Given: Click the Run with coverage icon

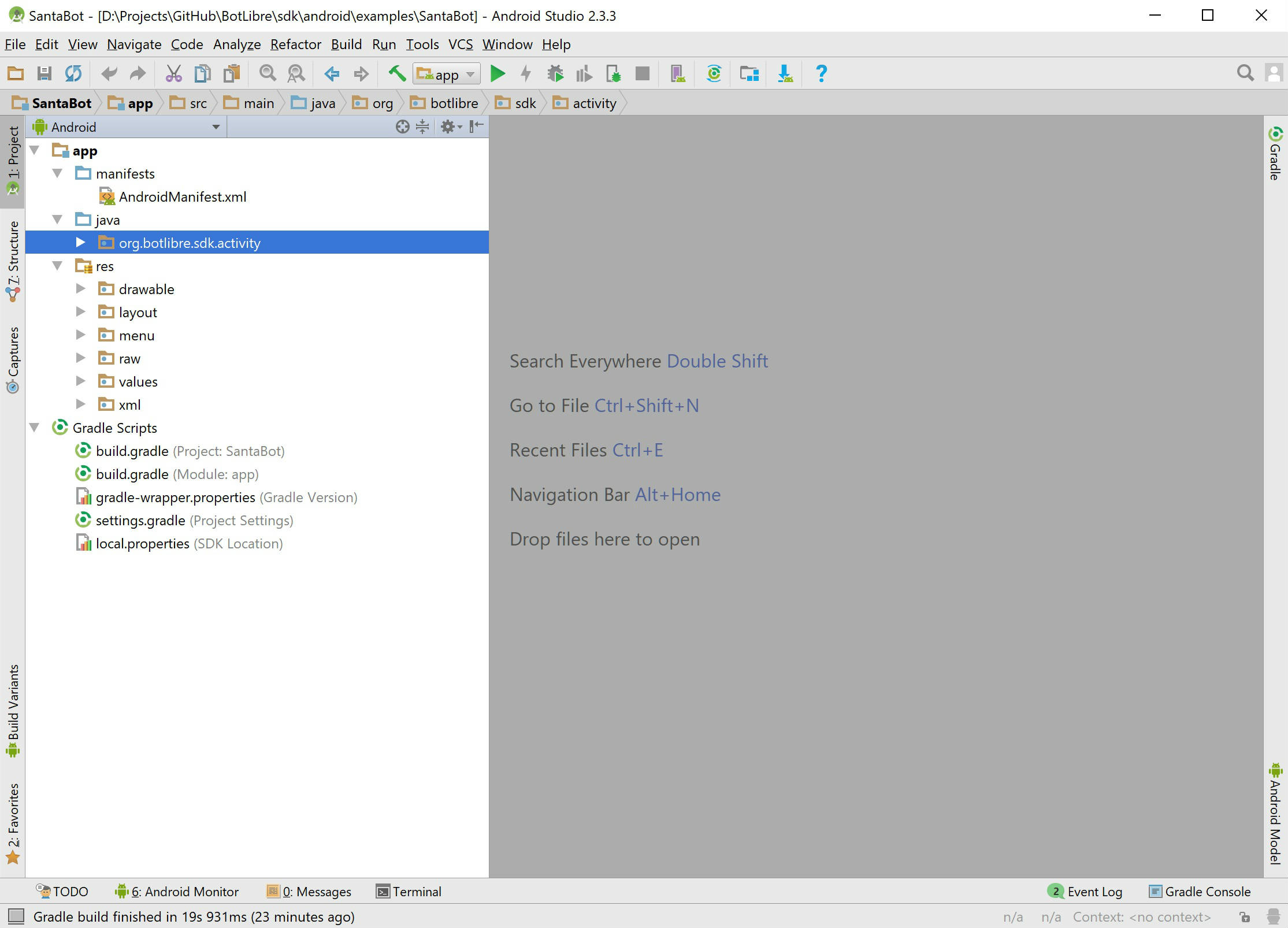Looking at the screenshot, I should 584,73.
